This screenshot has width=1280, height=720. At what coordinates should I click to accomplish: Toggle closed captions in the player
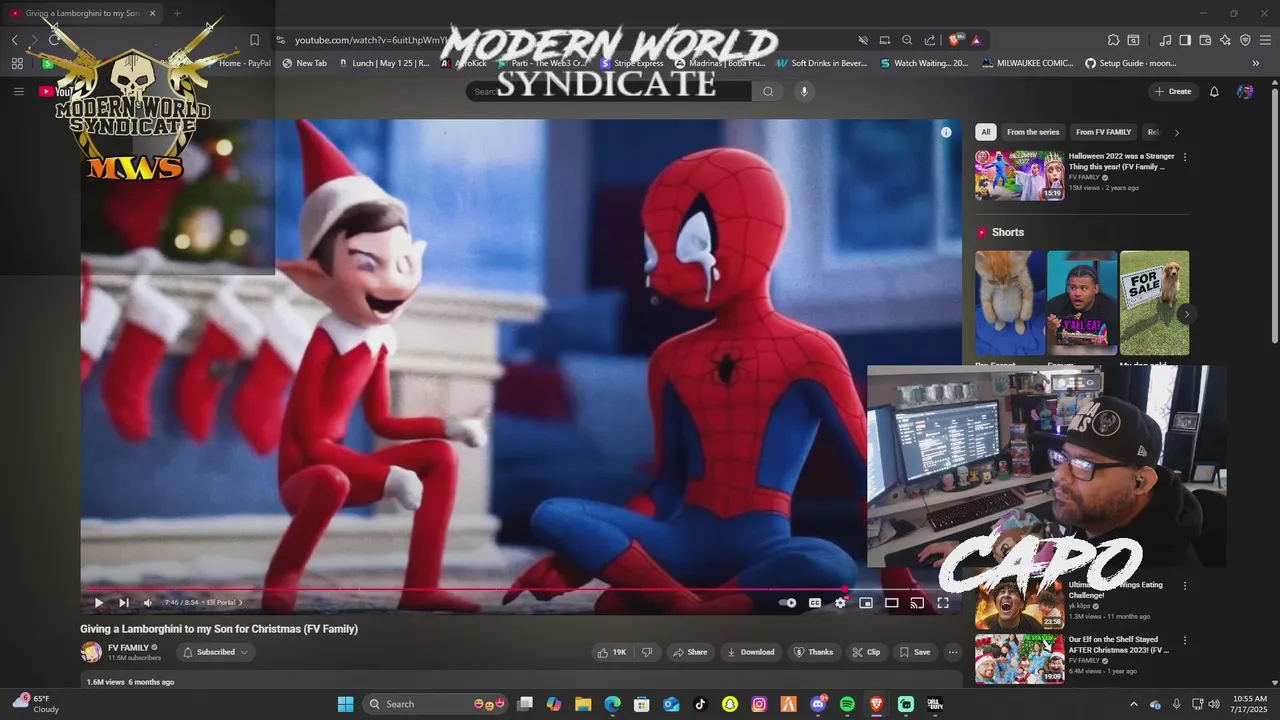[815, 603]
